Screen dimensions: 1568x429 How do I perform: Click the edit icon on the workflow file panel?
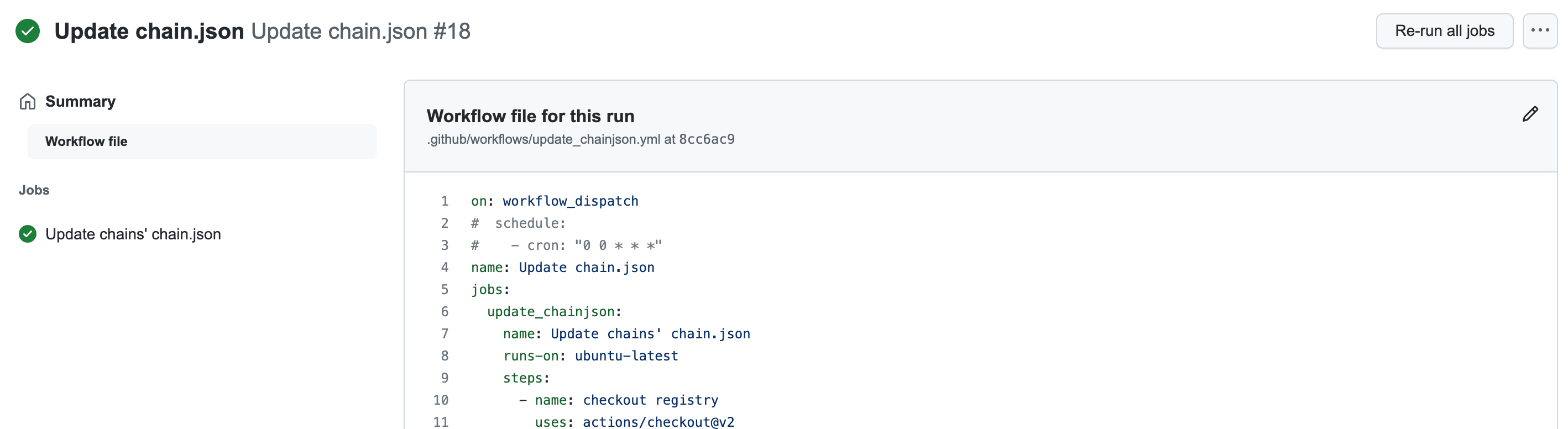1530,114
